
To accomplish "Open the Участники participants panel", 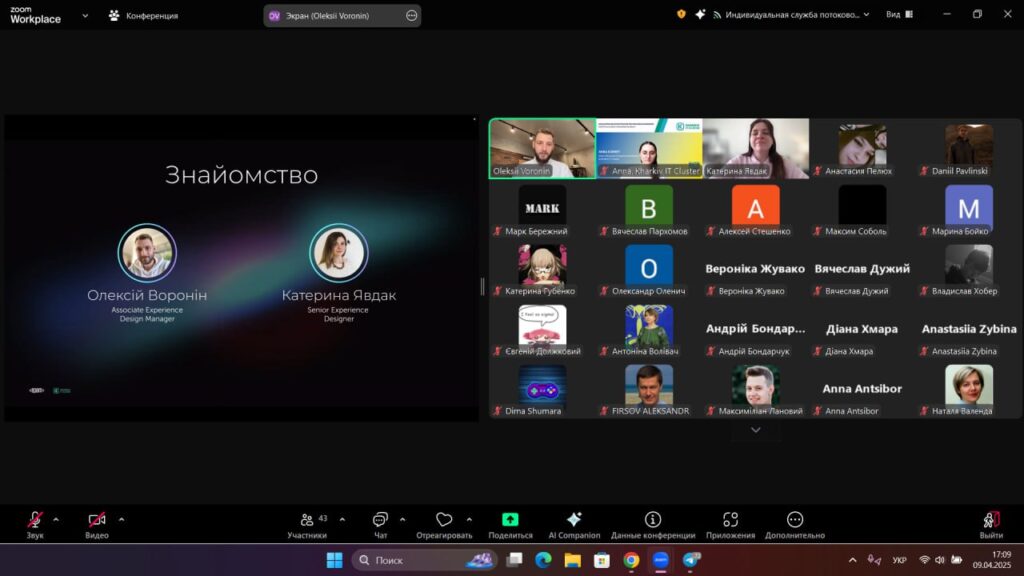I will 307,525.
